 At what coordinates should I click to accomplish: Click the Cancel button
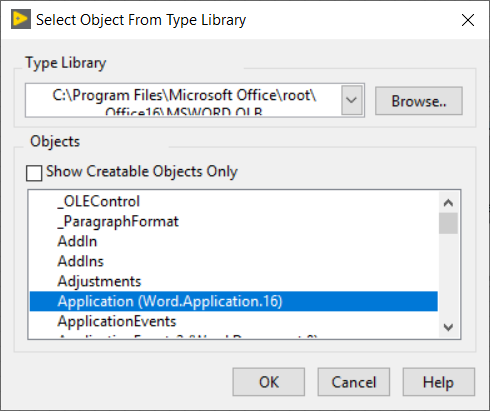coord(354,382)
